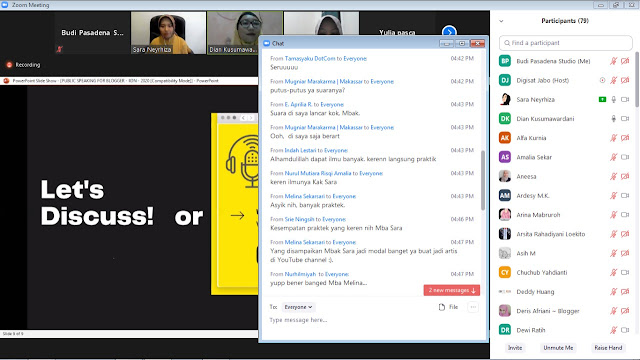Click the recording indicator next to Digisat Jabo
Viewport: 640px width, 360px height.
tap(602, 80)
